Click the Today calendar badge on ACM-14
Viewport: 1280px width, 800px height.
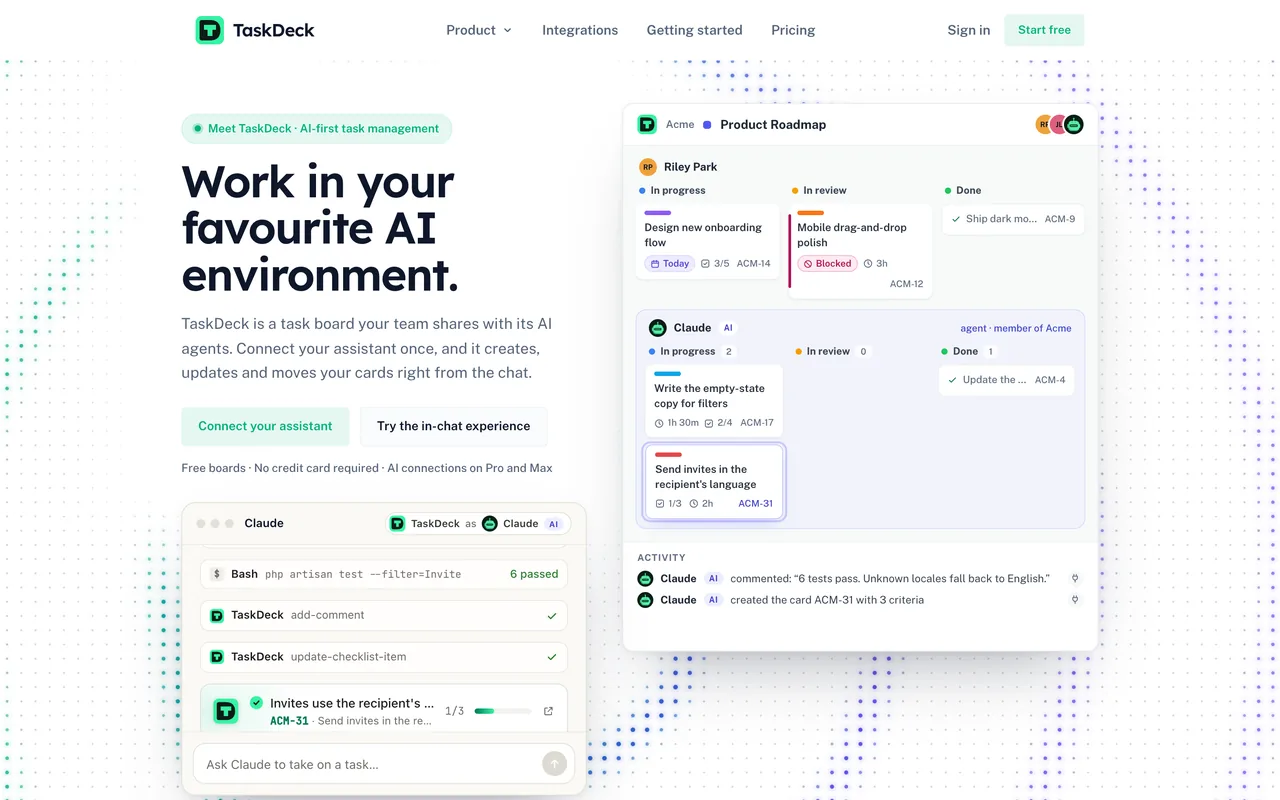click(670, 264)
